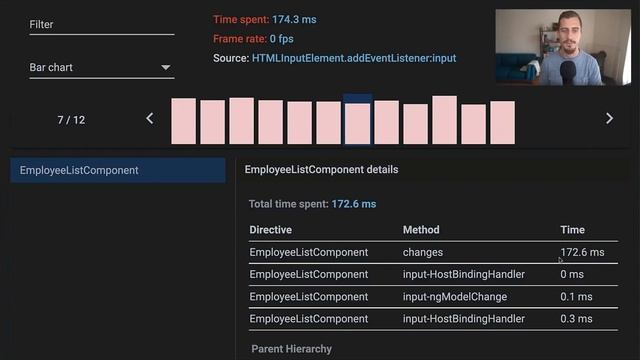
Task: Click the webcam video thumbnail
Action: [x=563, y=47]
